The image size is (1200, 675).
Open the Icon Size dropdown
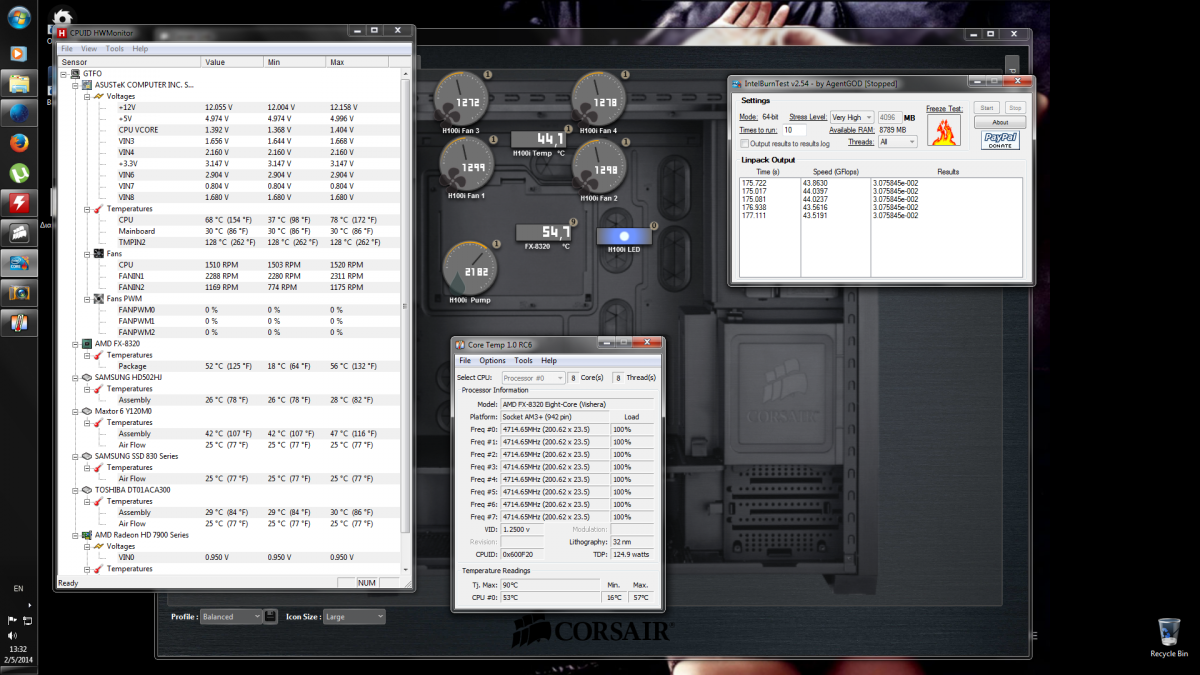(353, 617)
